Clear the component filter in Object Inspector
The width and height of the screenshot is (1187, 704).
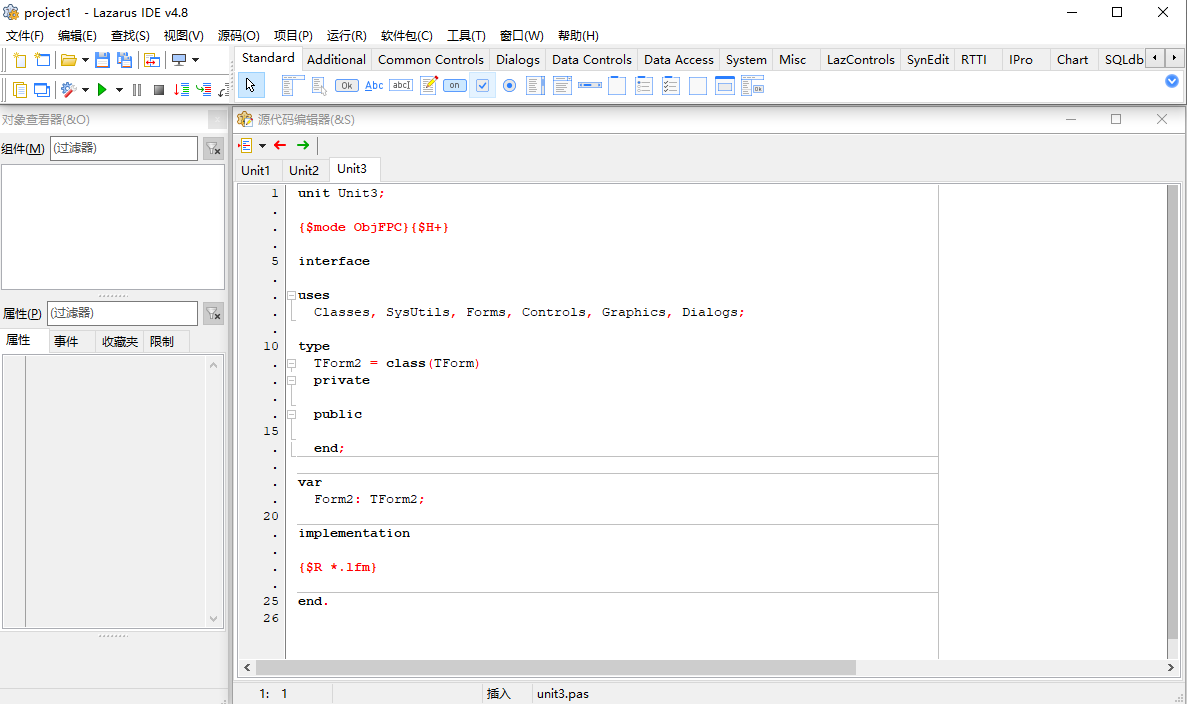[x=213, y=148]
